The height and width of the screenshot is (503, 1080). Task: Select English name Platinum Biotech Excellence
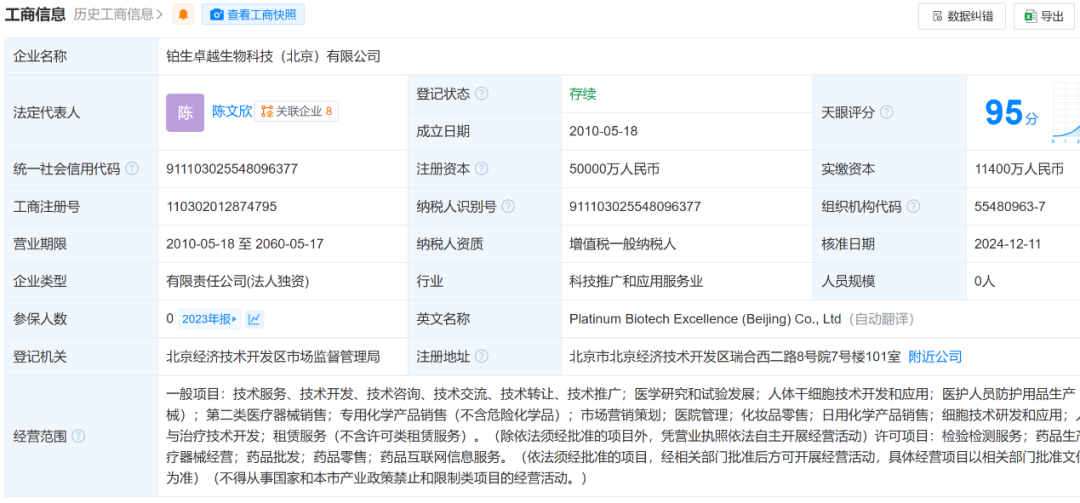706,319
